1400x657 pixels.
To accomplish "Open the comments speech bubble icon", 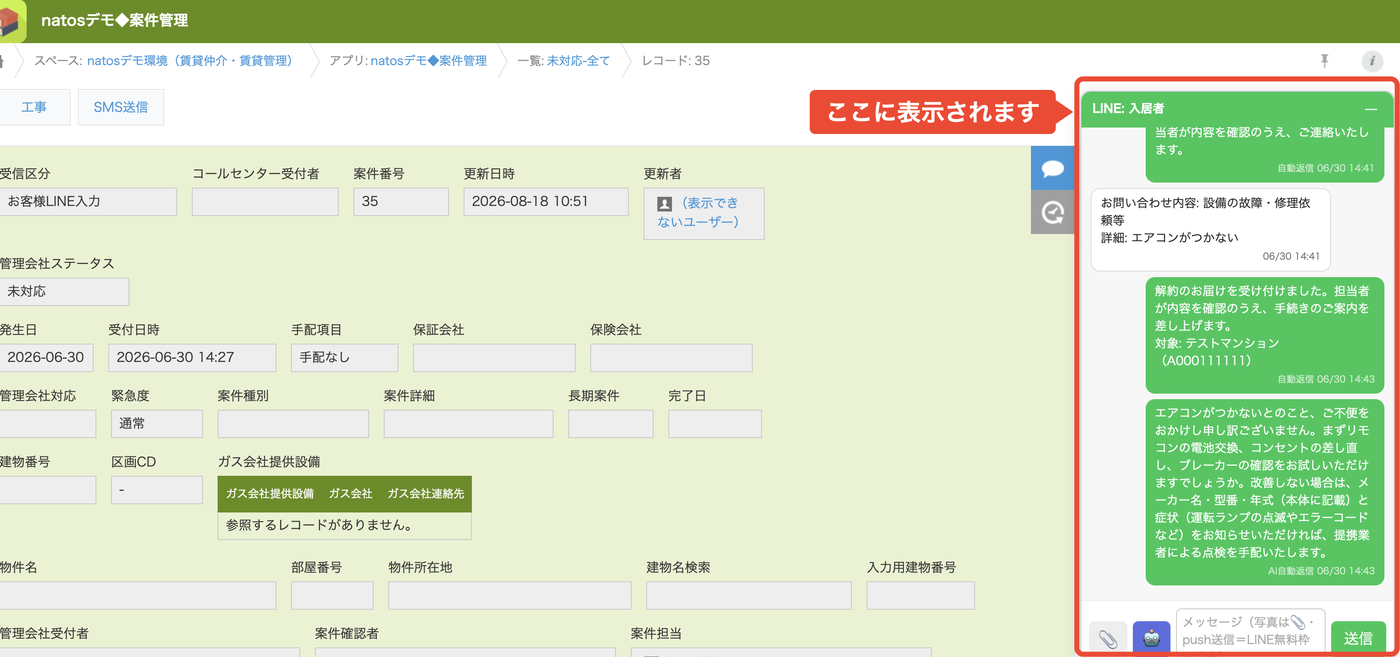I will [1052, 168].
